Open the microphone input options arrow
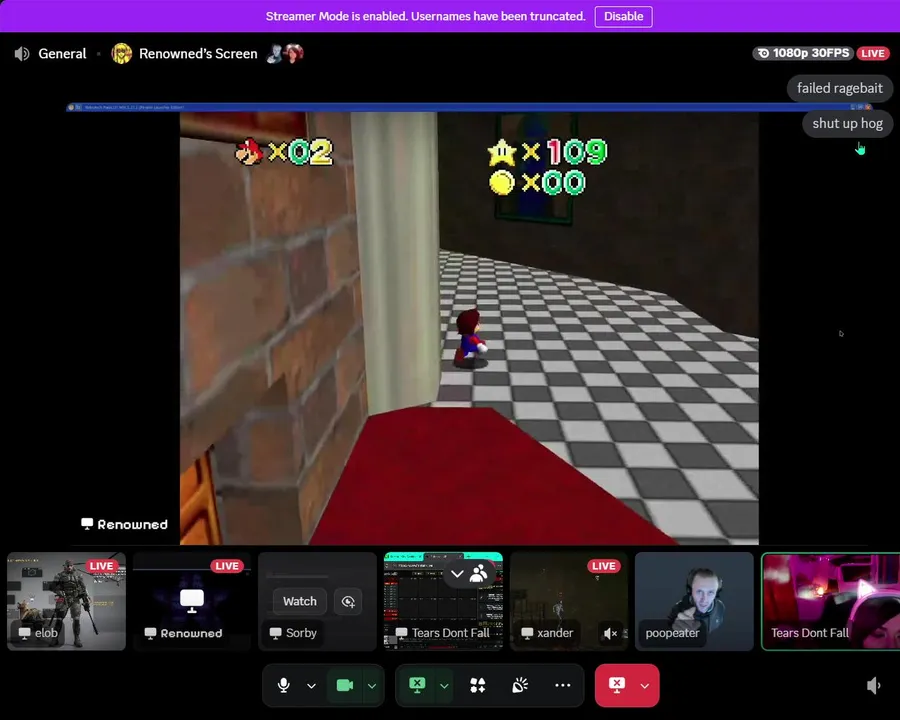 coord(311,686)
